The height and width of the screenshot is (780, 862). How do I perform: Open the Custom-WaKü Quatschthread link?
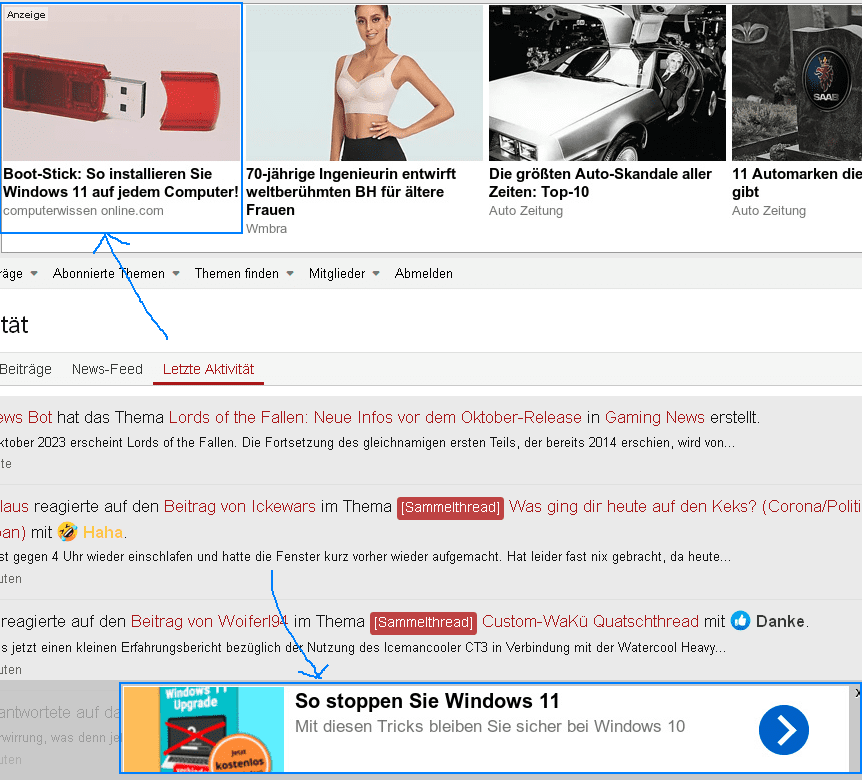pyautogui.click(x=590, y=622)
